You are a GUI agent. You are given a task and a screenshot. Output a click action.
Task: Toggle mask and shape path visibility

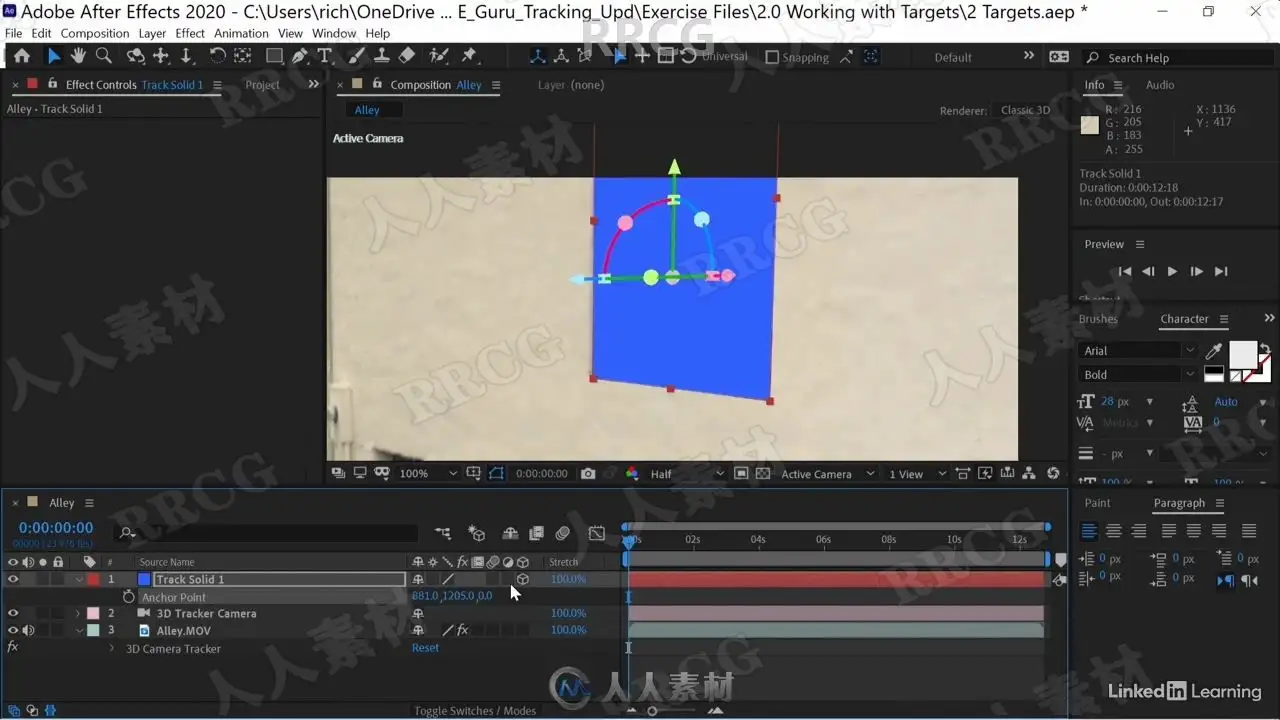coord(497,474)
